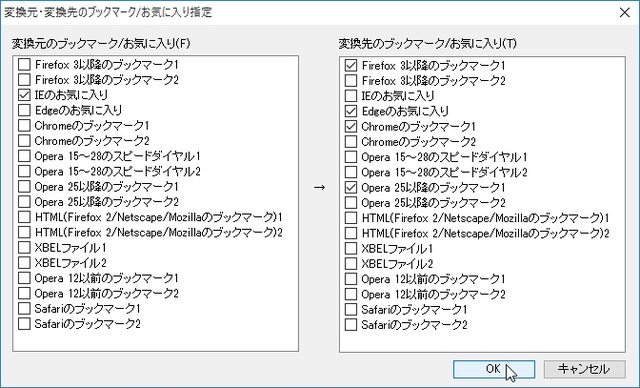Image resolution: width=640 pixels, height=388 pixels.
Task: Check source Edgeのお気に入り checkbox
Action: coord(24,110)
